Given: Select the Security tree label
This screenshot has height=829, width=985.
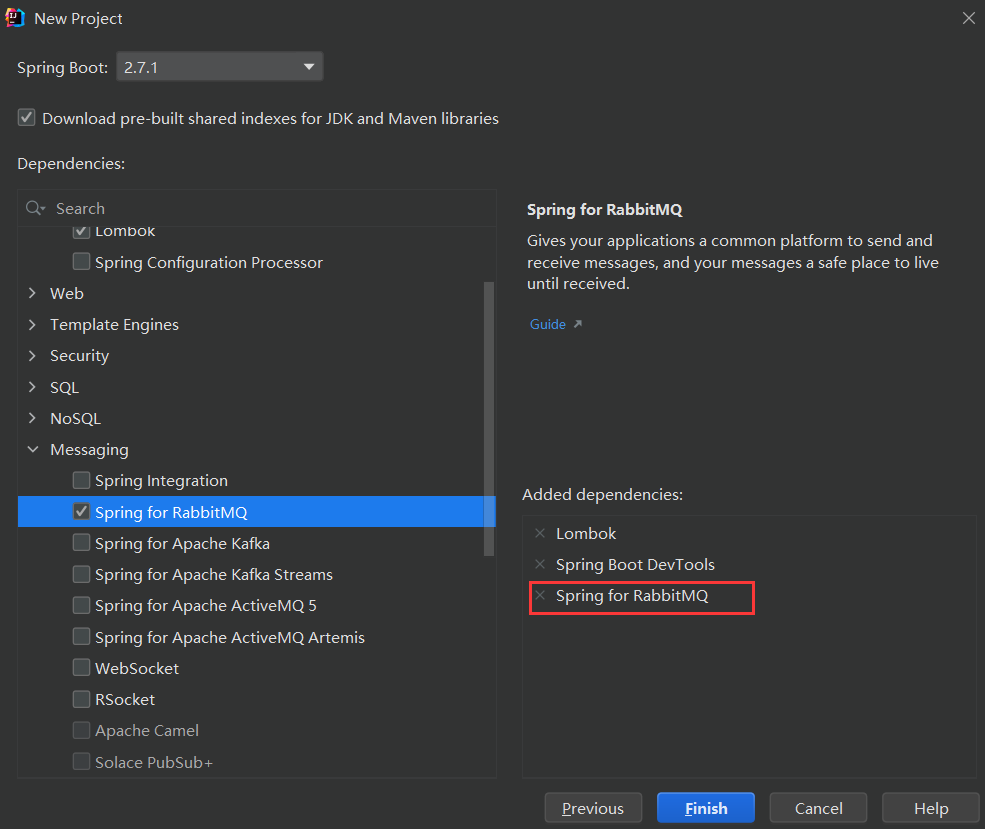Looking at the screenshot, I should coord(79,355).
